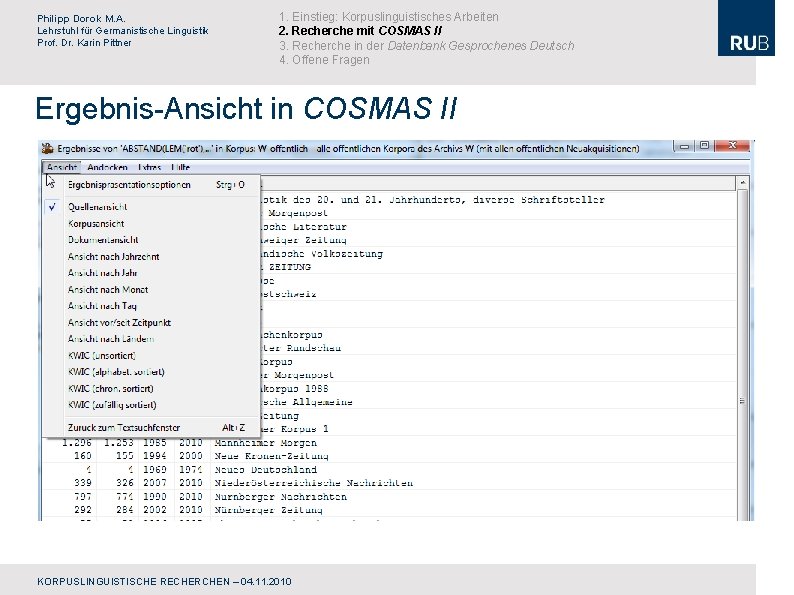
Task: Select the Neue Kronen-Zeitung row
Action: [x=389, y=456]
